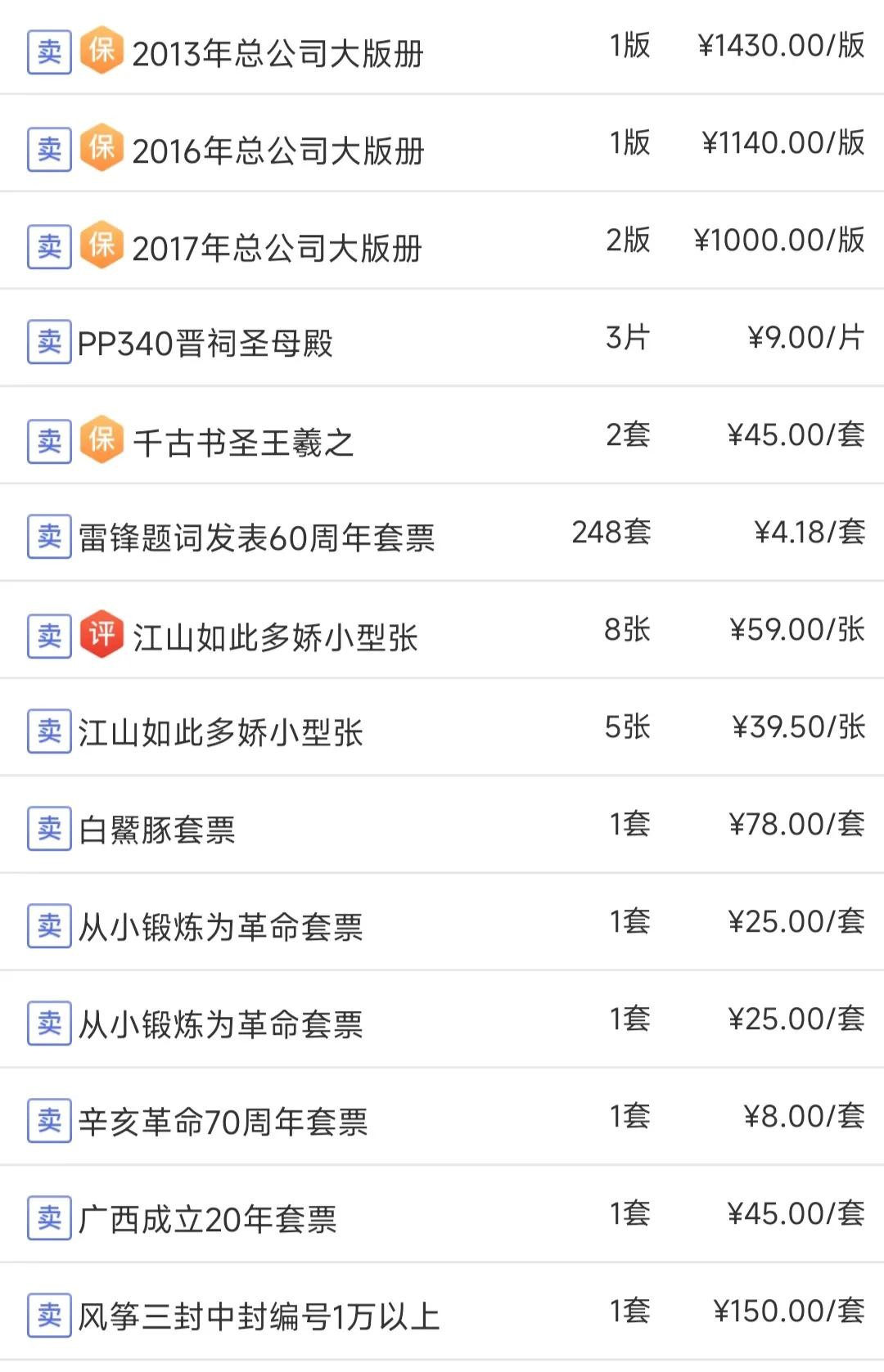Image resolution: width=884 pixels, height=1372 pixels.
Task: Tap the 卖 icon for 广西成立20年套票
Action: point(49,1218)
